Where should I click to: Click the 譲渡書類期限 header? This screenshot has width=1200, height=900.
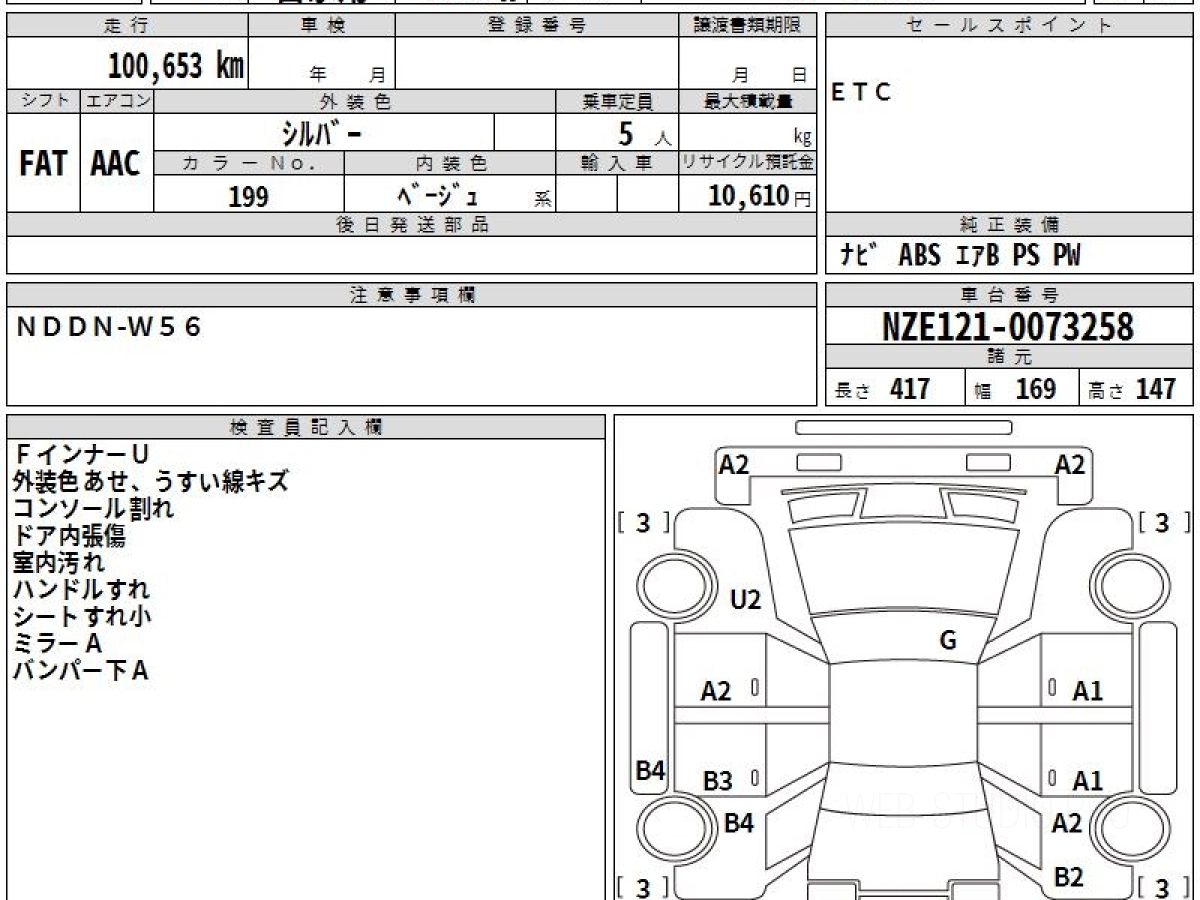747,26
